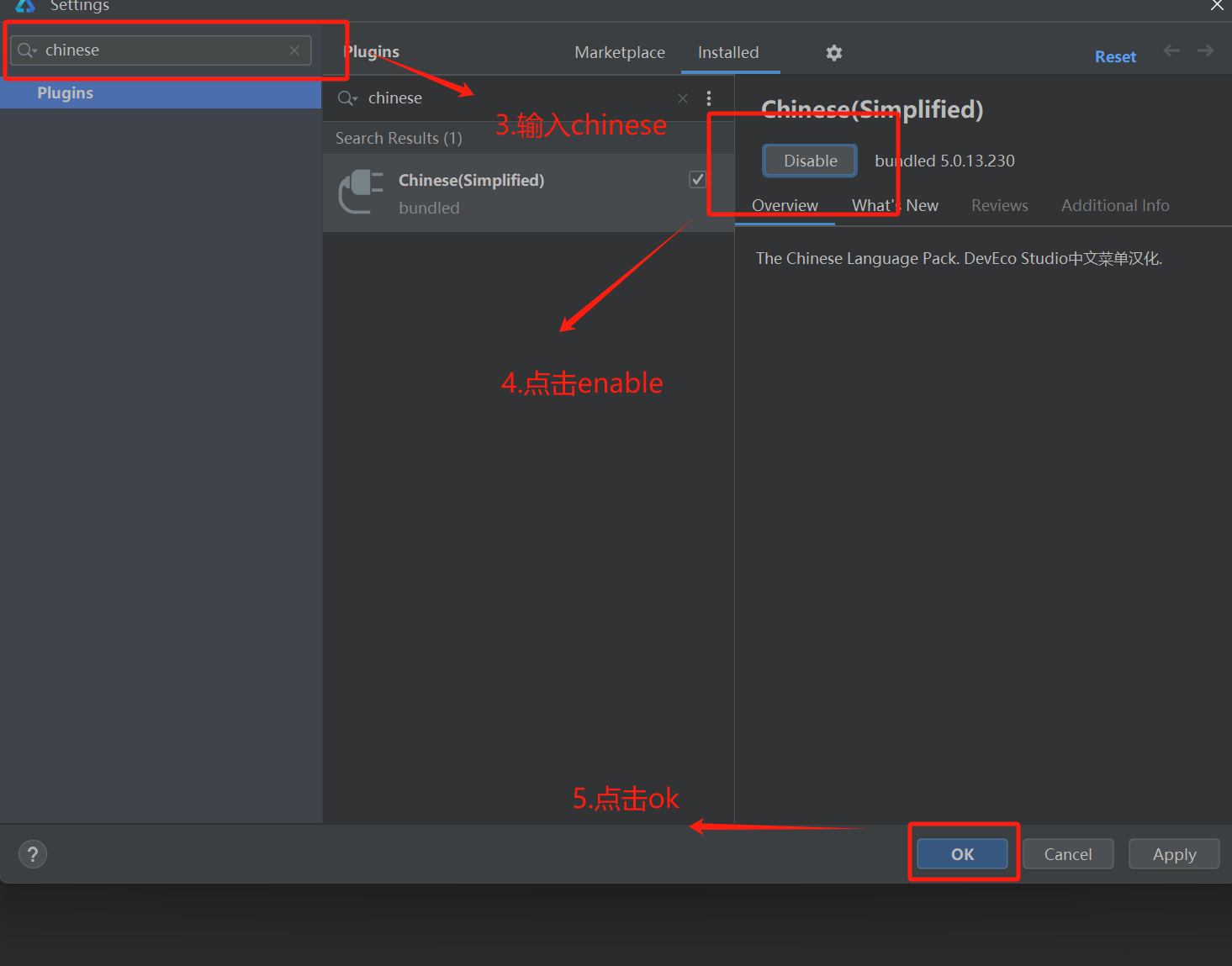Click the DevEco Studio logo in title bar

point(24,6)
